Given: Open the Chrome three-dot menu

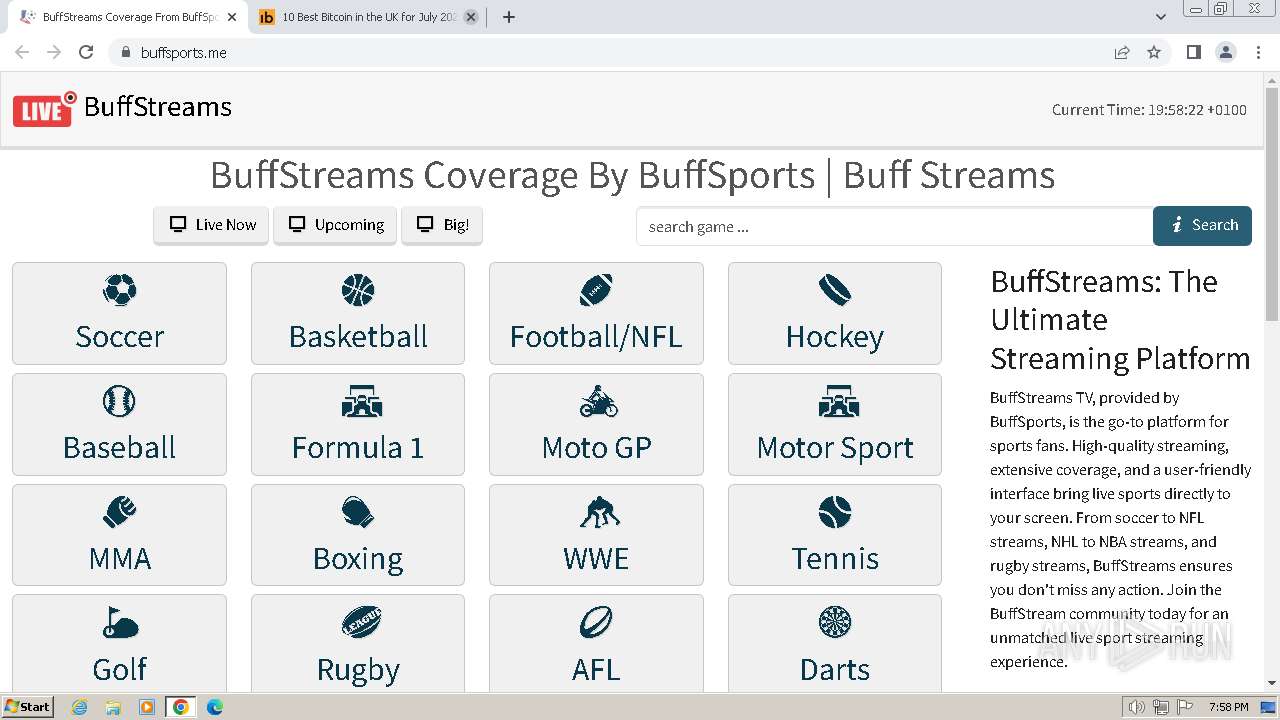Looking at the screenshot, I should (x=1259, y=52).
